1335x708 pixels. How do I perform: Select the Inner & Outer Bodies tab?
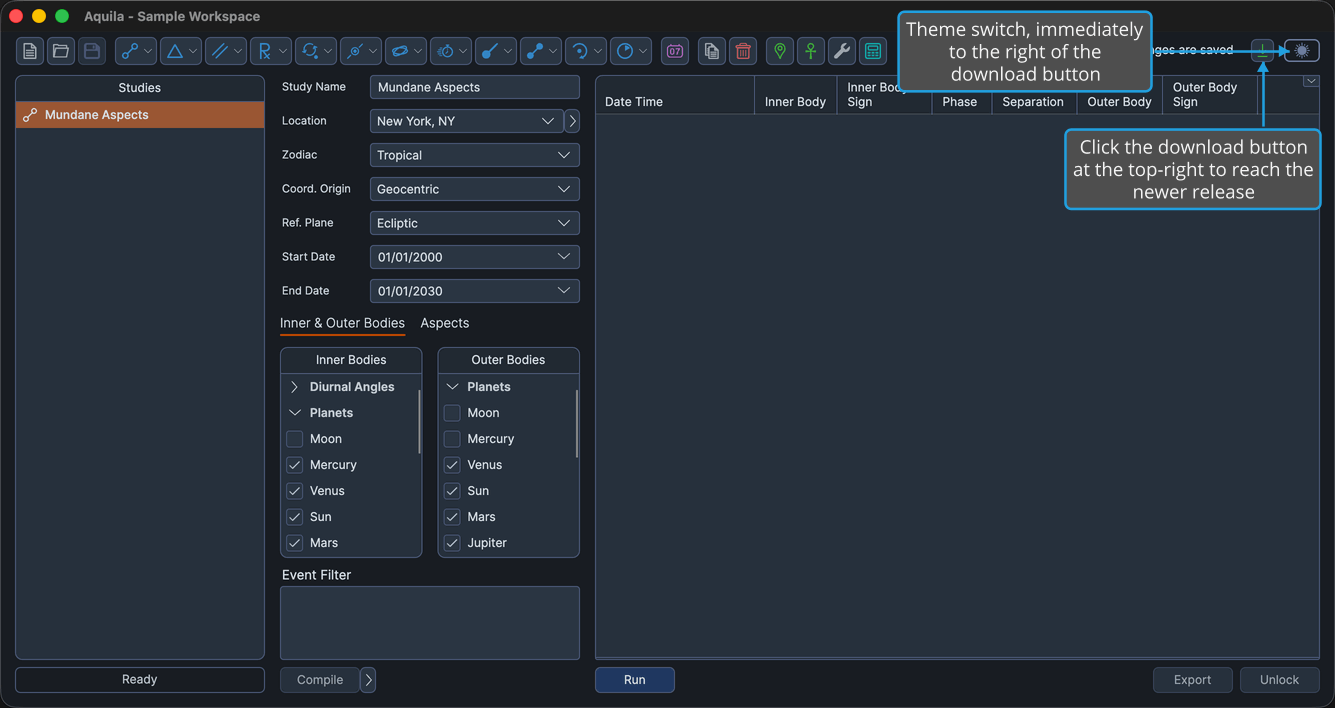342,323
